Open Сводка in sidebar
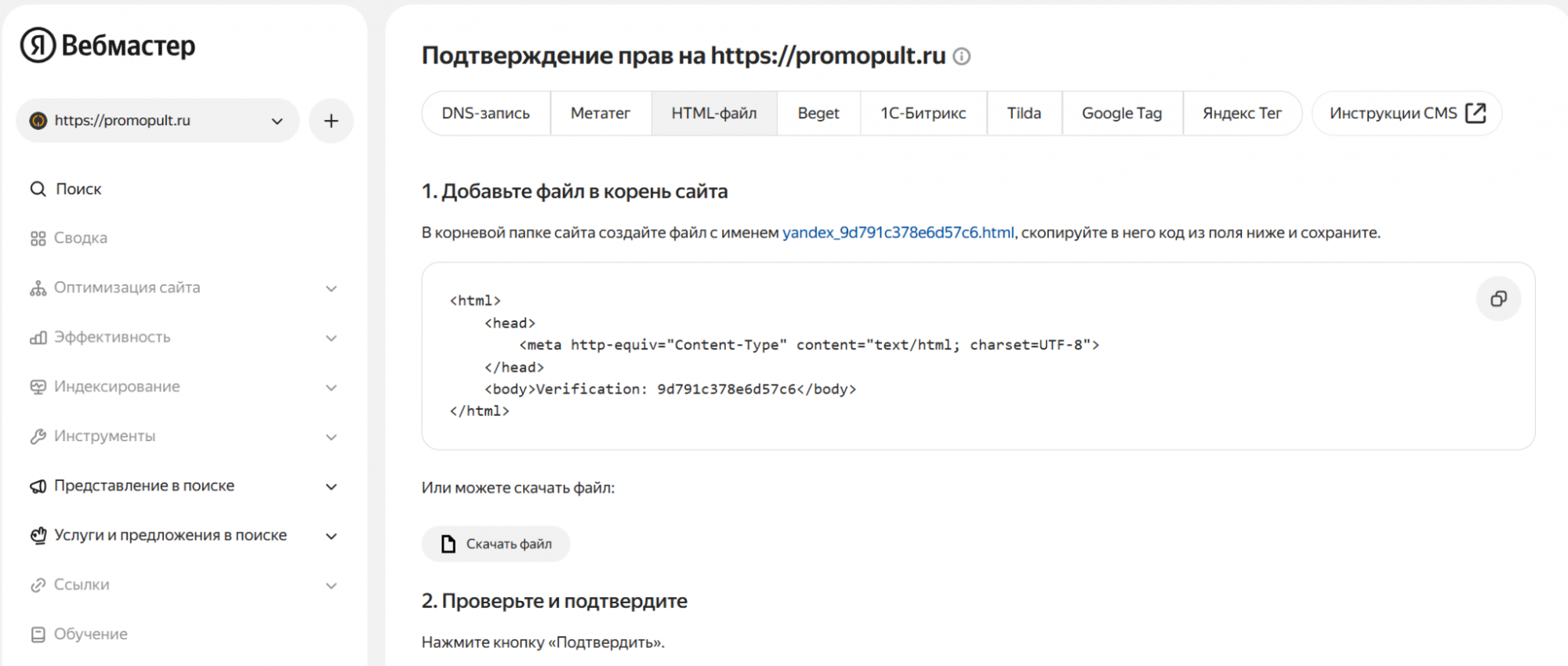This screenshot has width=1568, height=666. coord(81,238)
